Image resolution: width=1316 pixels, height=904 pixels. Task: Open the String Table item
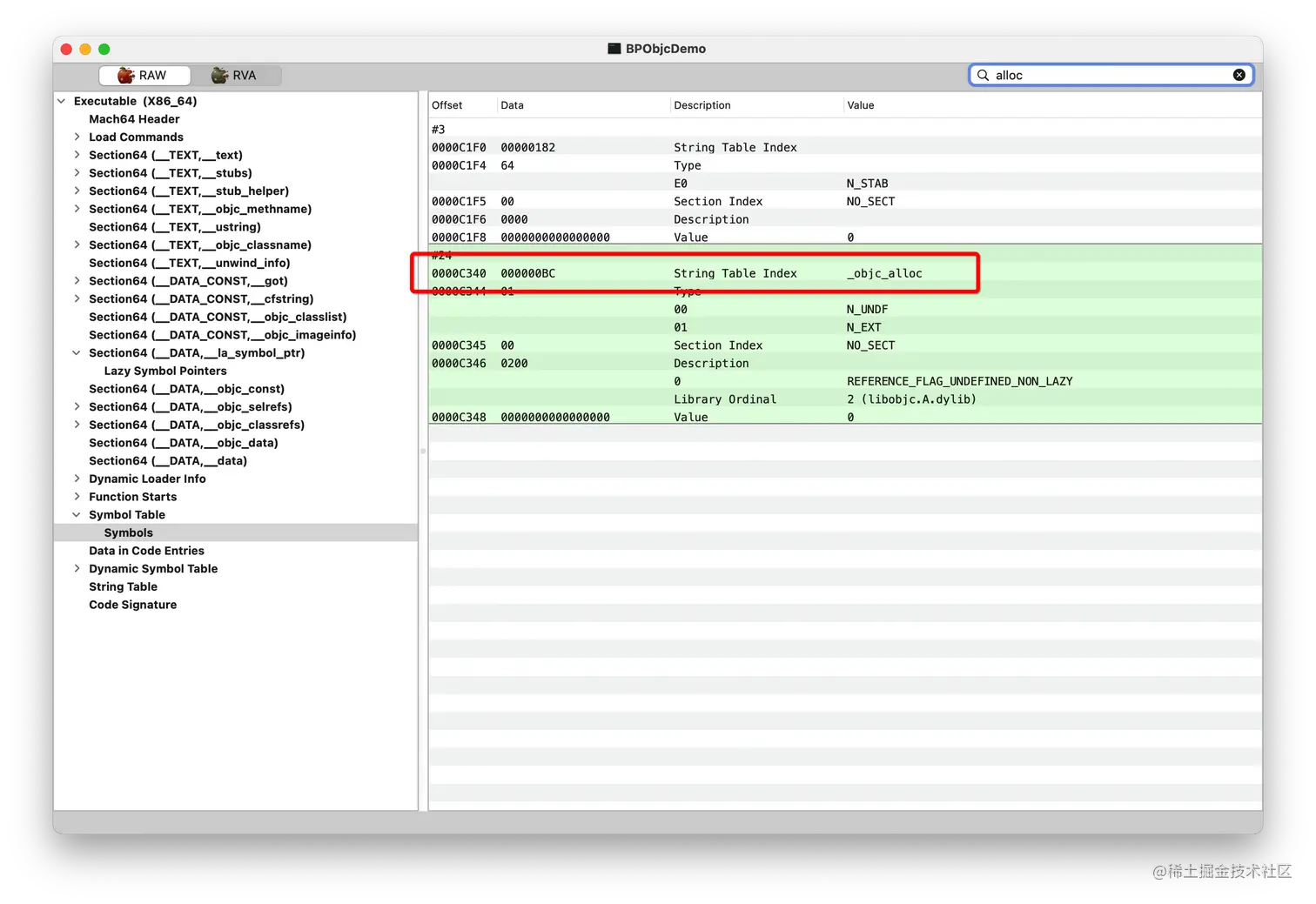tap(123, 586)
